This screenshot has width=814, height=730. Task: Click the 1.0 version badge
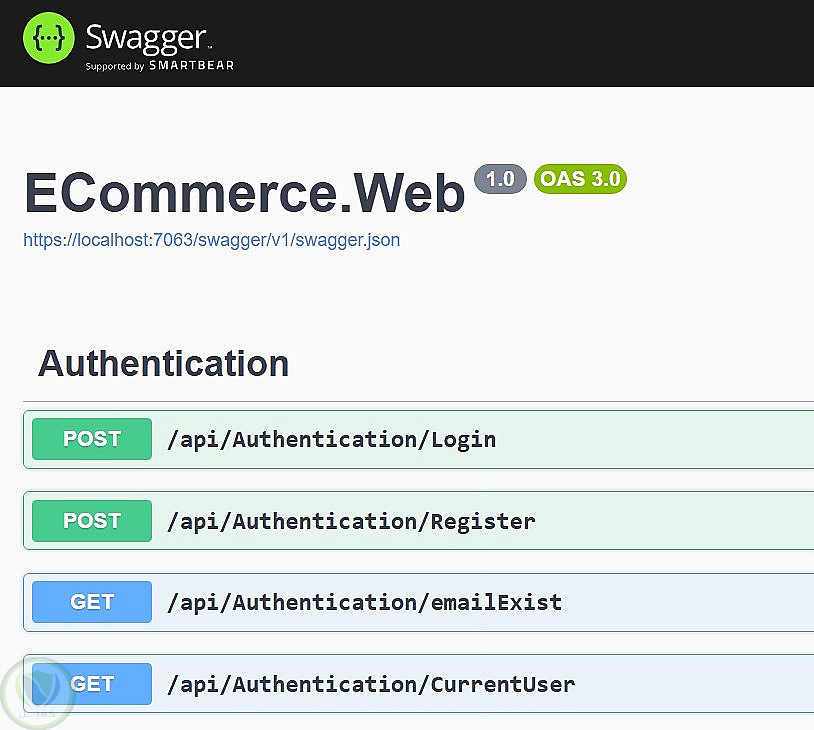point(499,179)
